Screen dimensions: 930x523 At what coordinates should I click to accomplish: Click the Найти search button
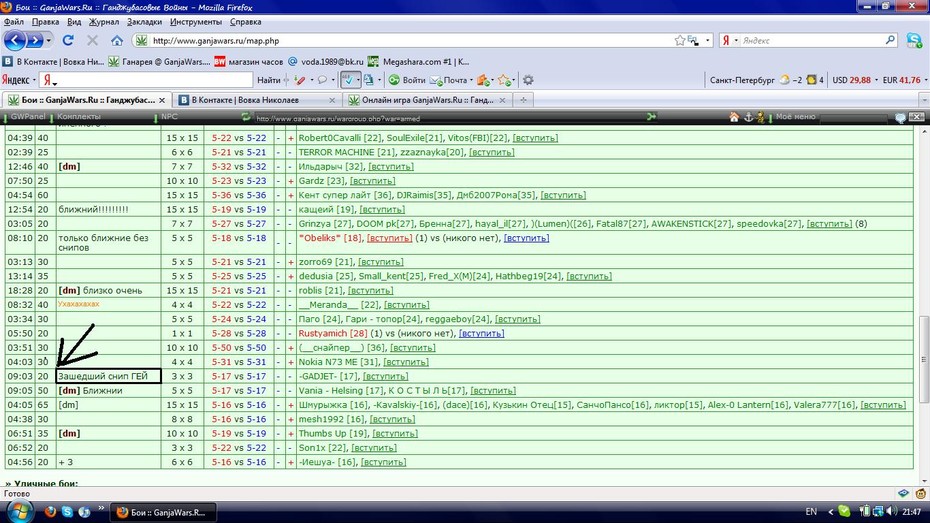tap(269, 80)
